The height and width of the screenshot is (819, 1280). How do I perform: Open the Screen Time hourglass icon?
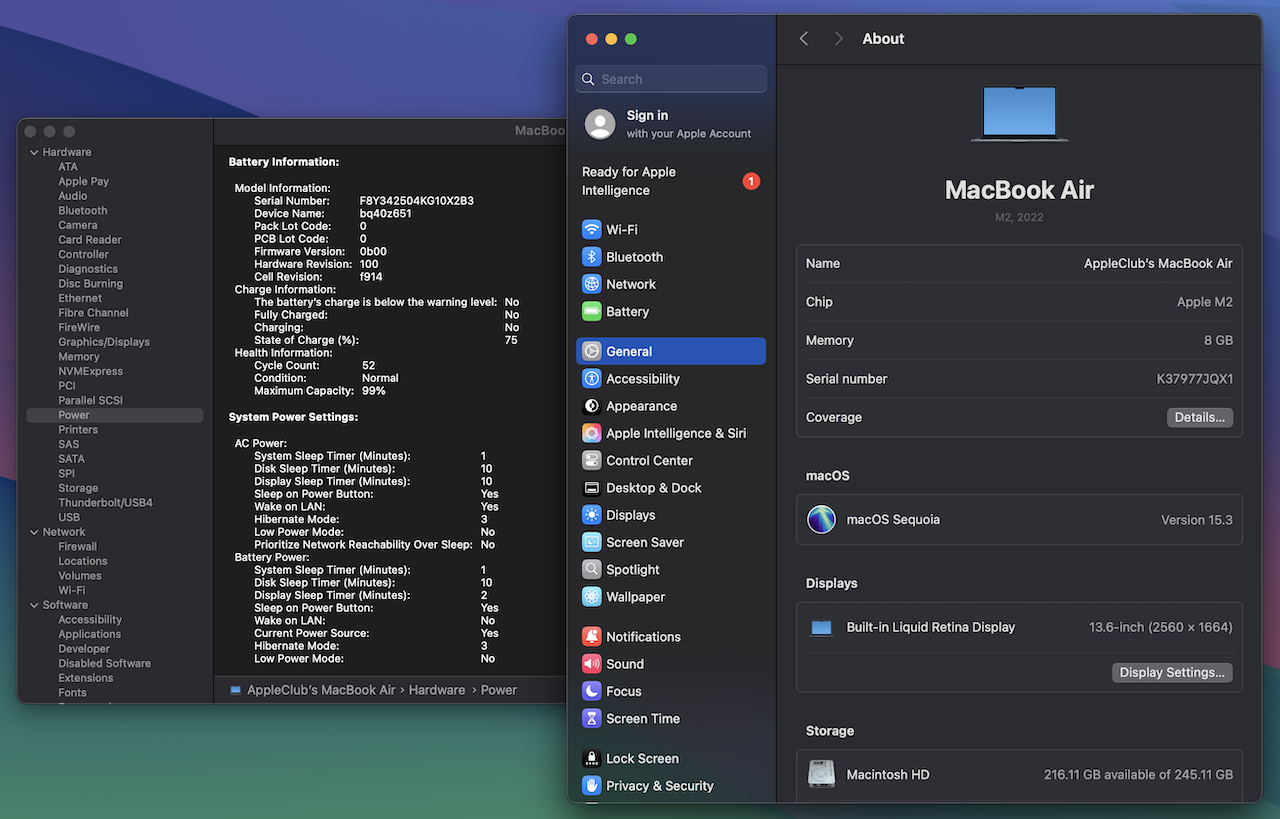tap(592, 719)
